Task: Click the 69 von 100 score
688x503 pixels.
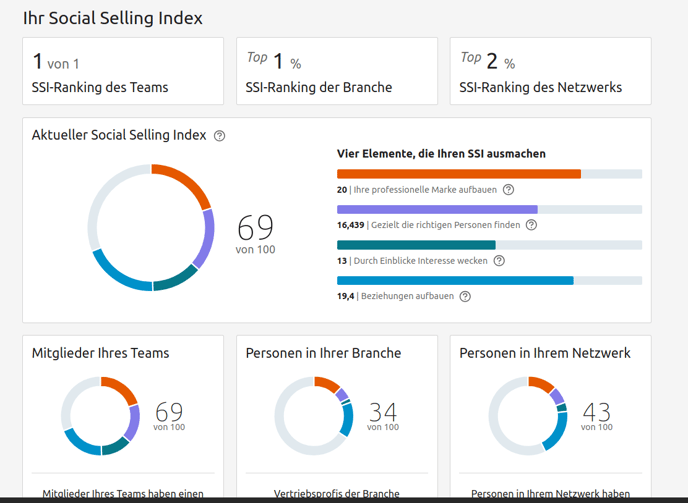Action: click(255, 233)
